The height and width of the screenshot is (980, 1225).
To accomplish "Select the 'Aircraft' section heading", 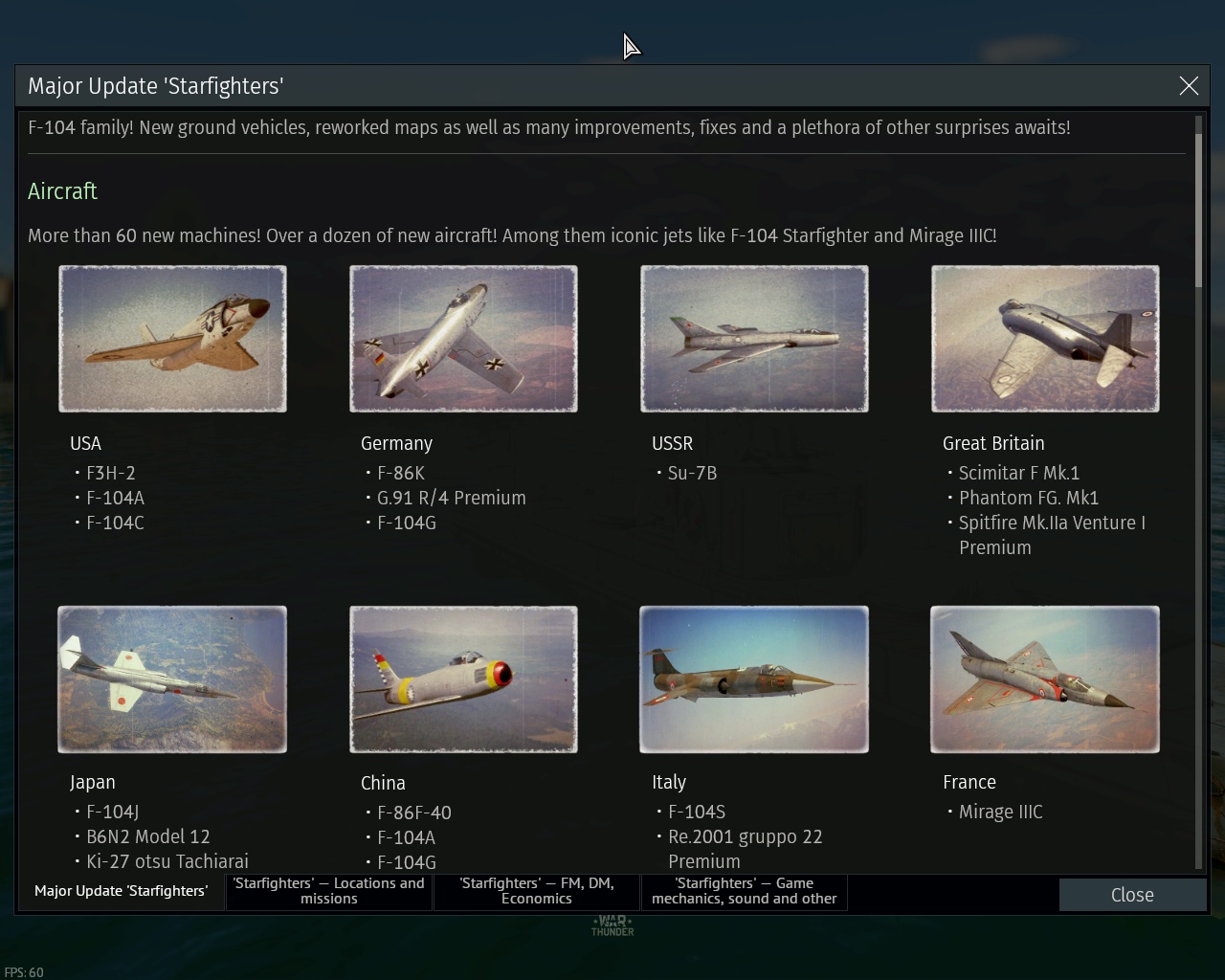I will click(x=63, y=191).
